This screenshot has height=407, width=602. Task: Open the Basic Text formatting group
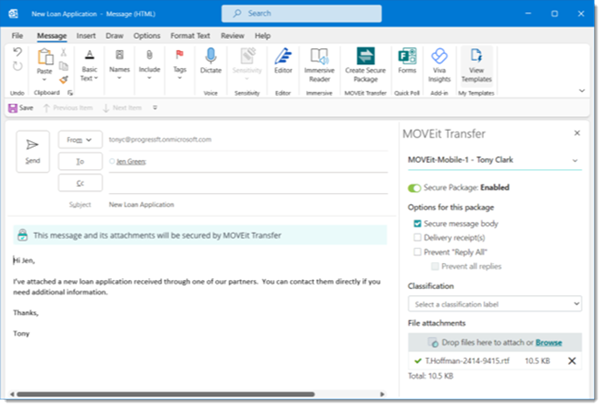[89, 65]
